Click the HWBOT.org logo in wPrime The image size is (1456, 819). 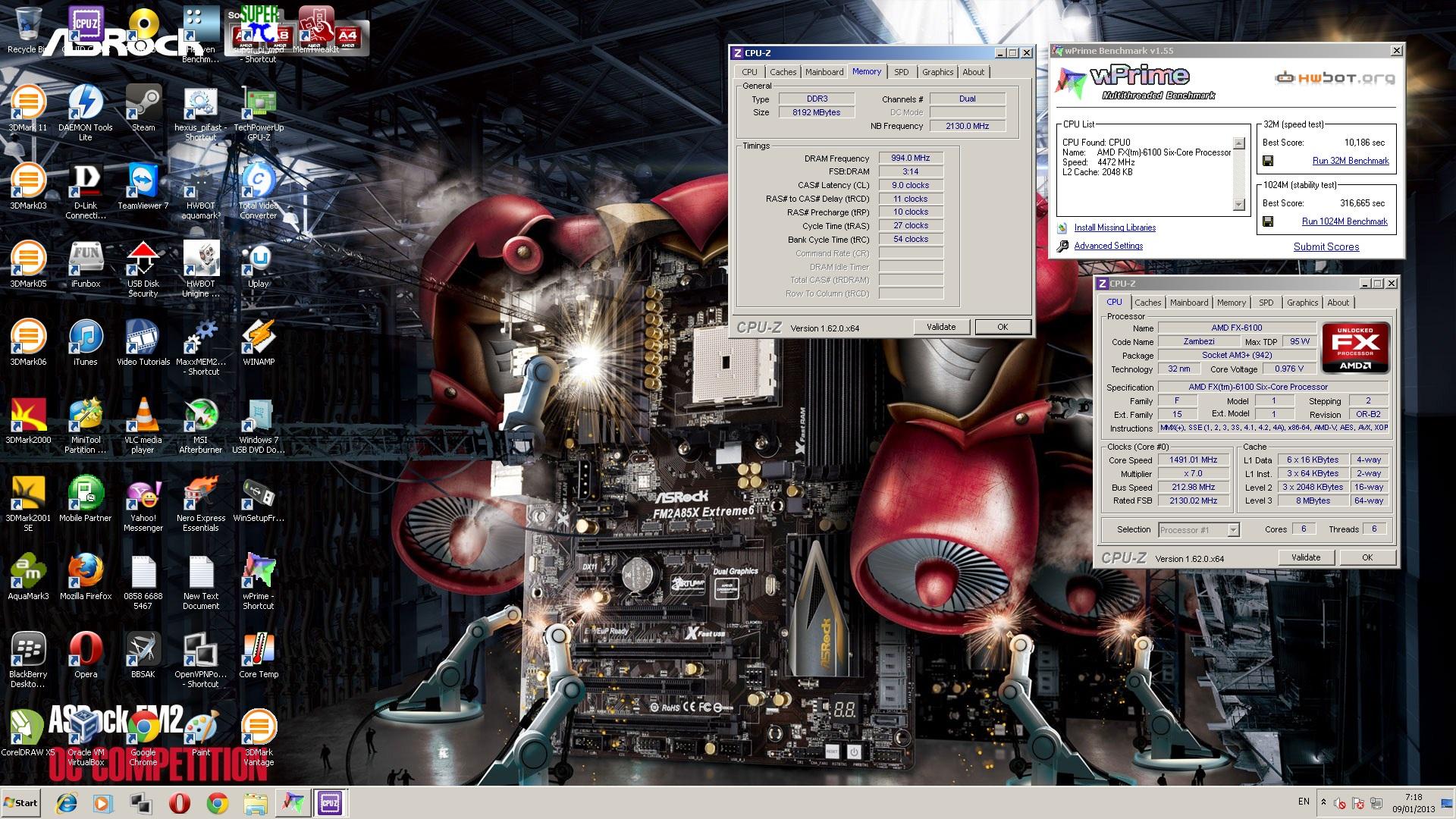(1334, 77)
